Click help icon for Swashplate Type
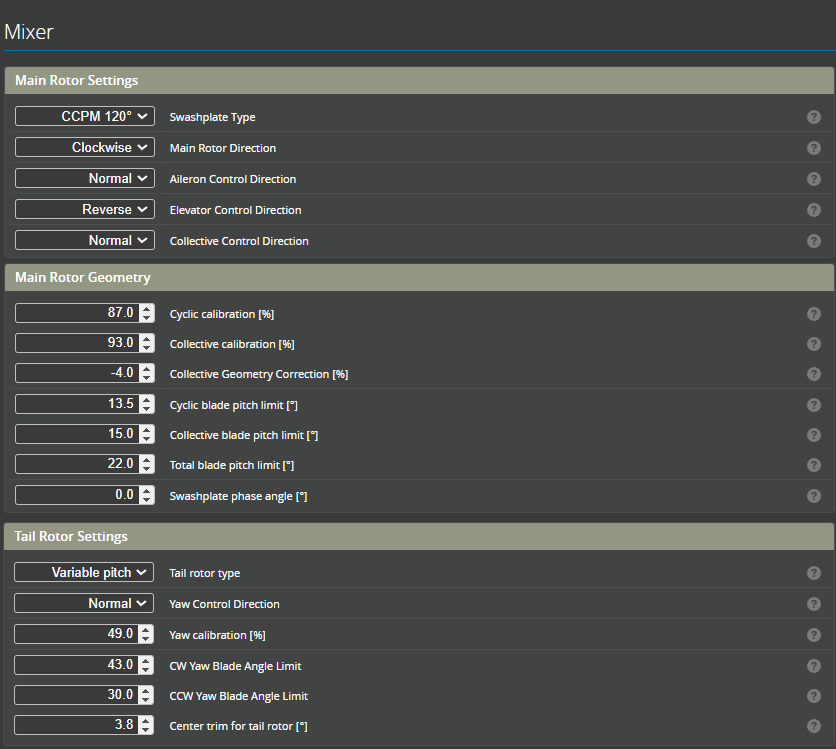 (814, 117)
